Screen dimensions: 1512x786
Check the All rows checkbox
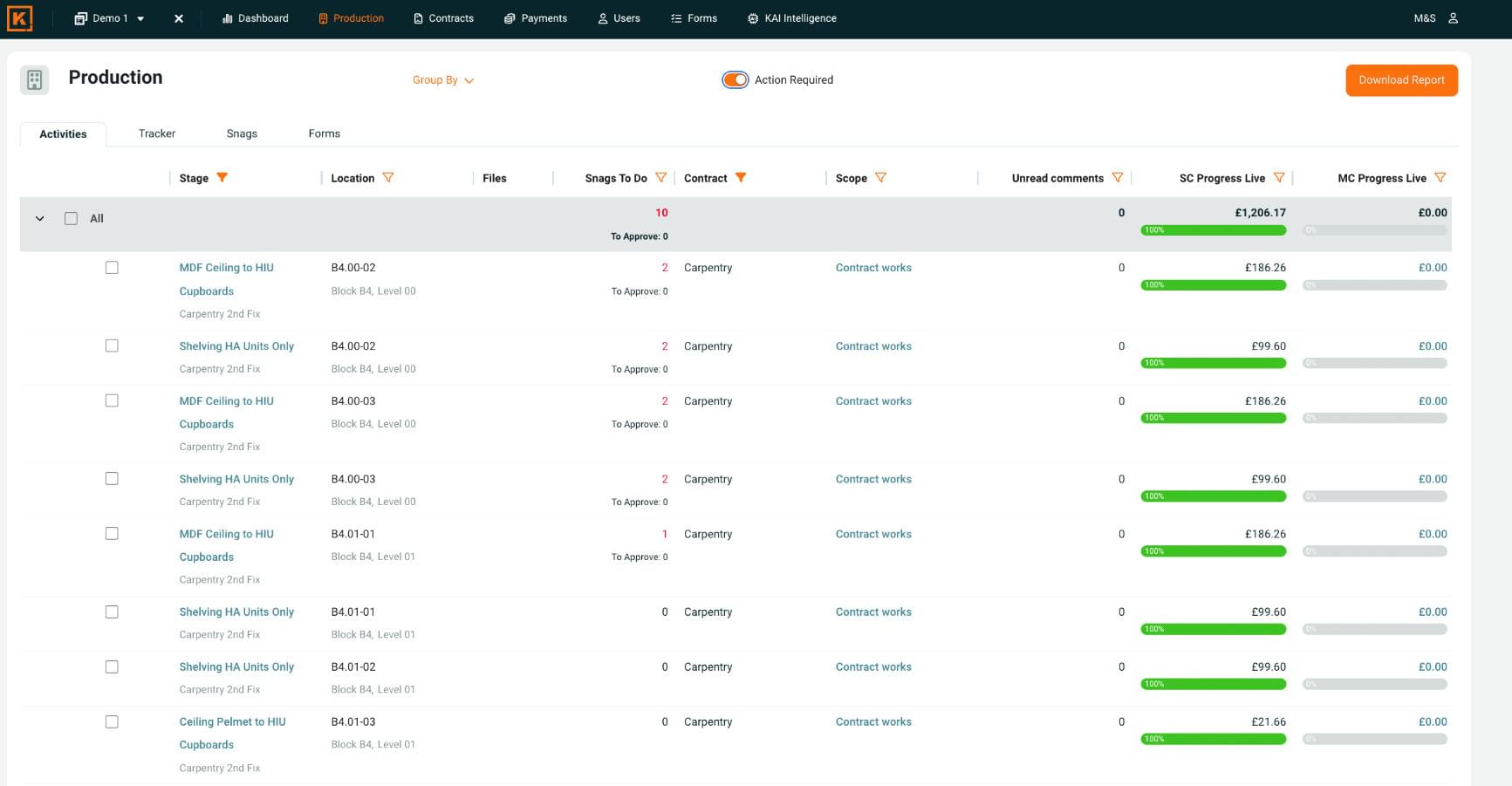click(x=72, y=219)
